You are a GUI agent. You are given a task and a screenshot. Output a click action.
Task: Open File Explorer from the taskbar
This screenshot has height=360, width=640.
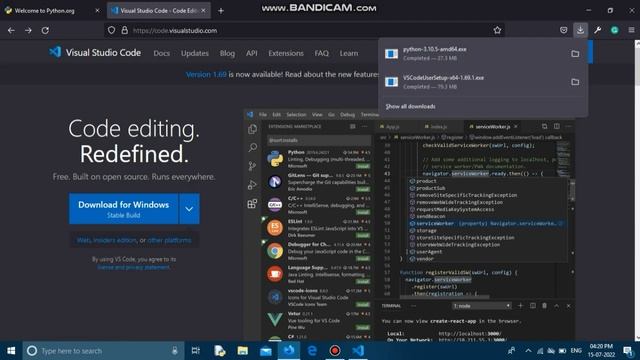pyautogui.click(x=243, y=351)
